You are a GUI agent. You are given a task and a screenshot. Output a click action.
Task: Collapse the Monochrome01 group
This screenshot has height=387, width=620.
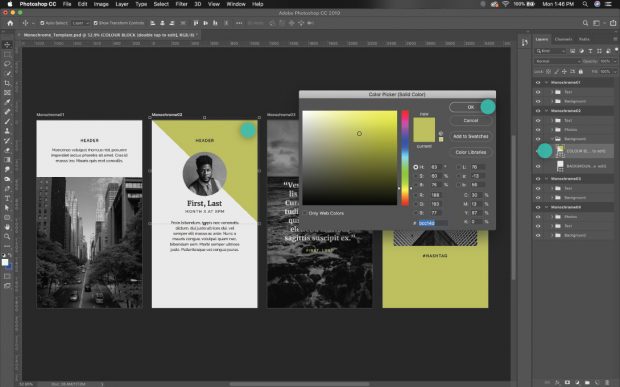tap(546, 83)
